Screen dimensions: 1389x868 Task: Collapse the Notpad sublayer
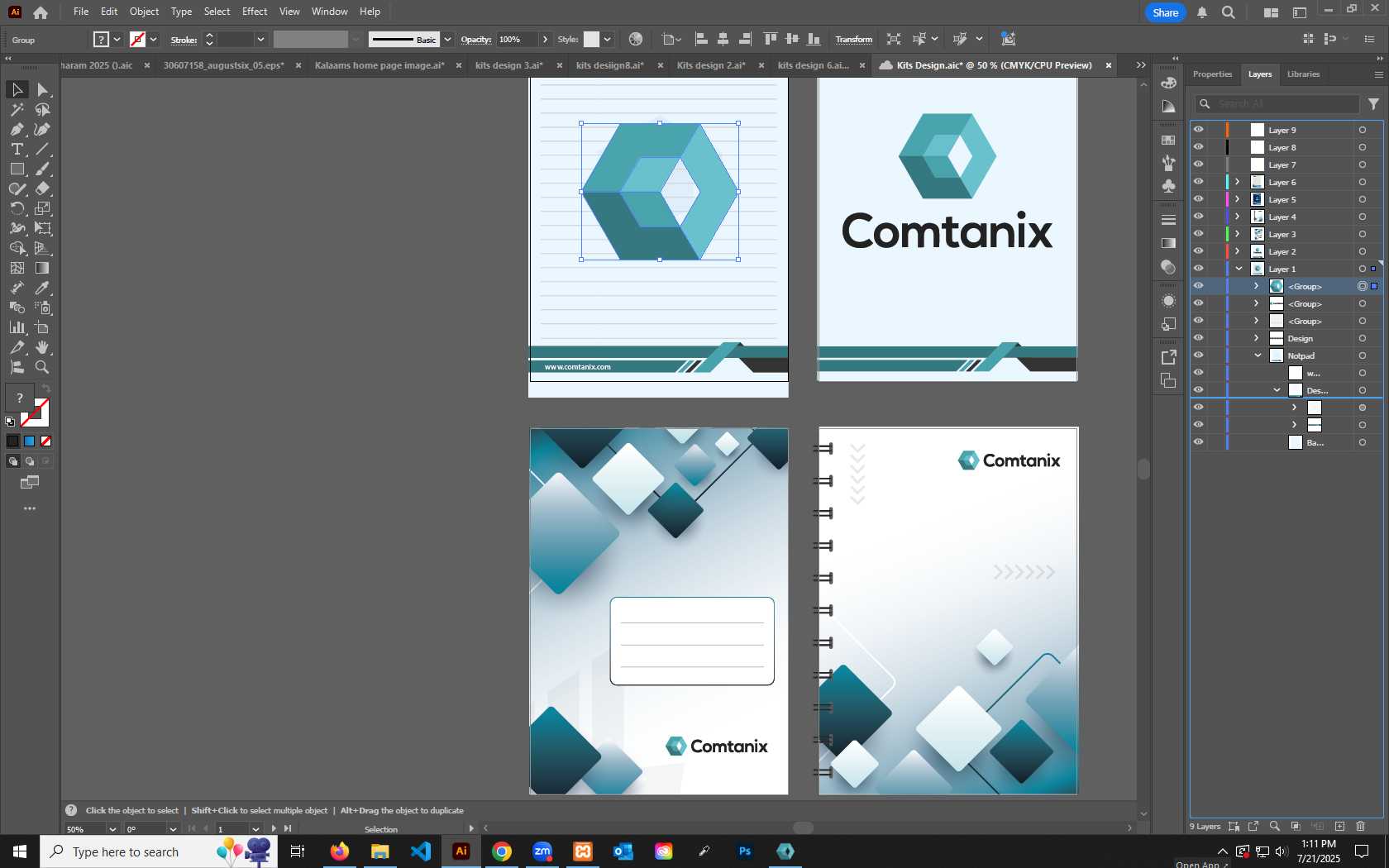pyautogui.click(x=1258, y=355)
